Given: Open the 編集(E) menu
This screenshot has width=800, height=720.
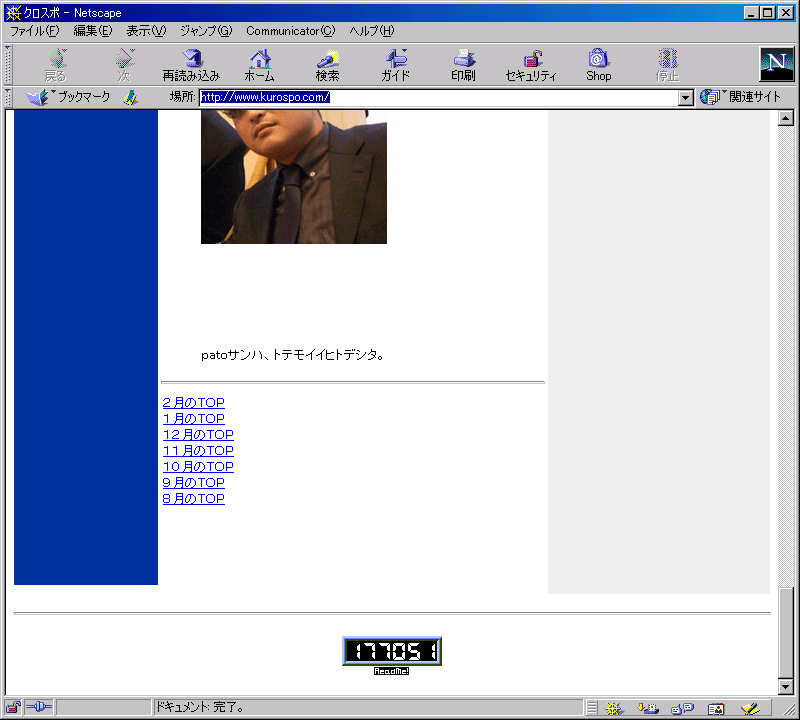Looking at the screenshot, I should (93, 31).
